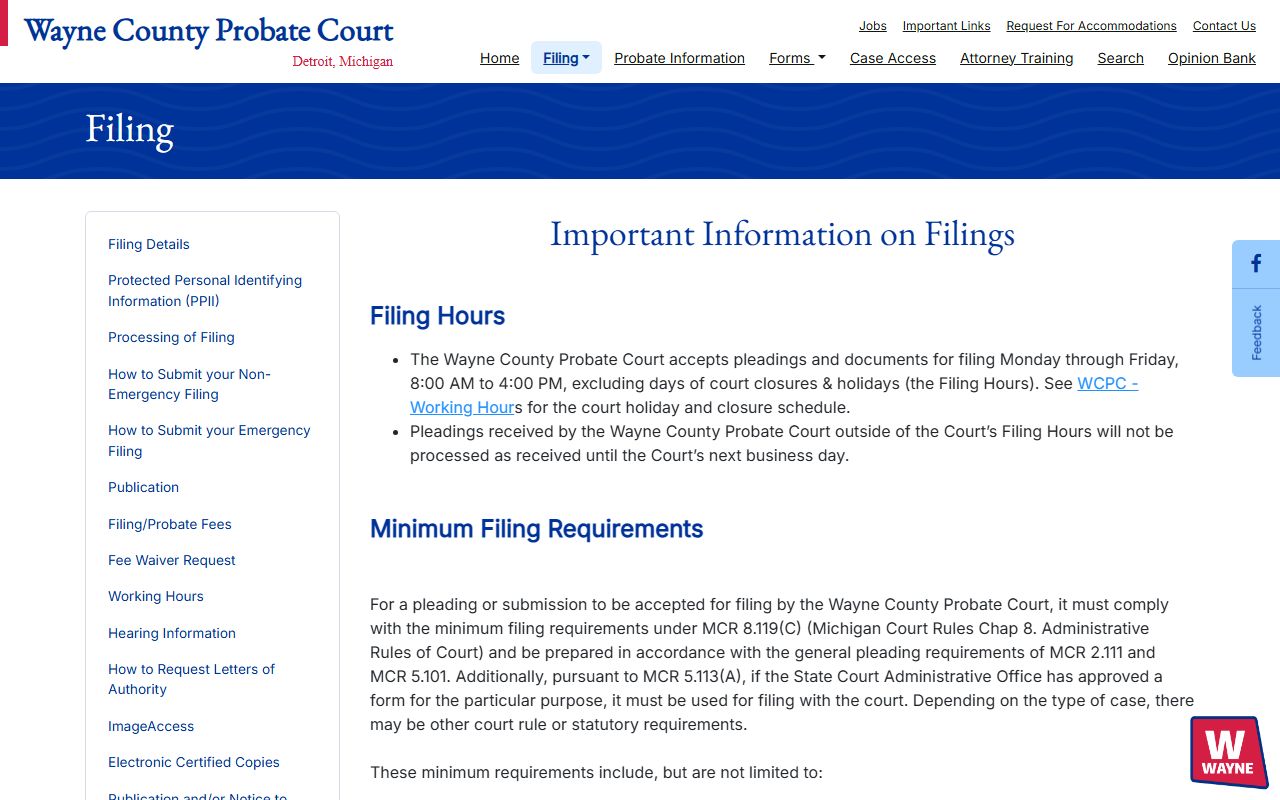Open the Search menu item
The width and height of the screenshot is (1280, 800).
[x=1120, y=58]
